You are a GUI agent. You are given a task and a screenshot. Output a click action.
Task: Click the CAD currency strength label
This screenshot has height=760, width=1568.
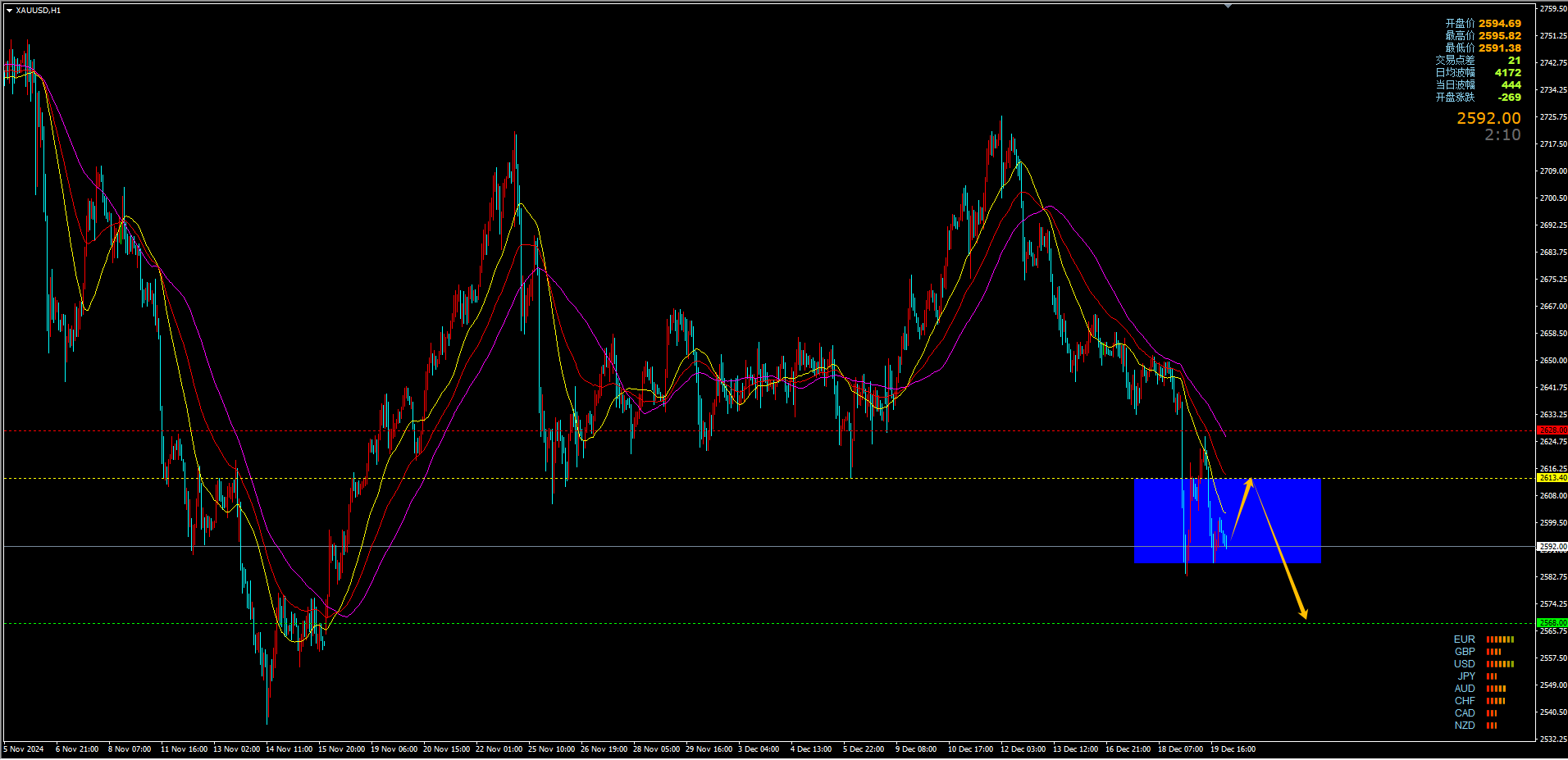coord(1465,713)
